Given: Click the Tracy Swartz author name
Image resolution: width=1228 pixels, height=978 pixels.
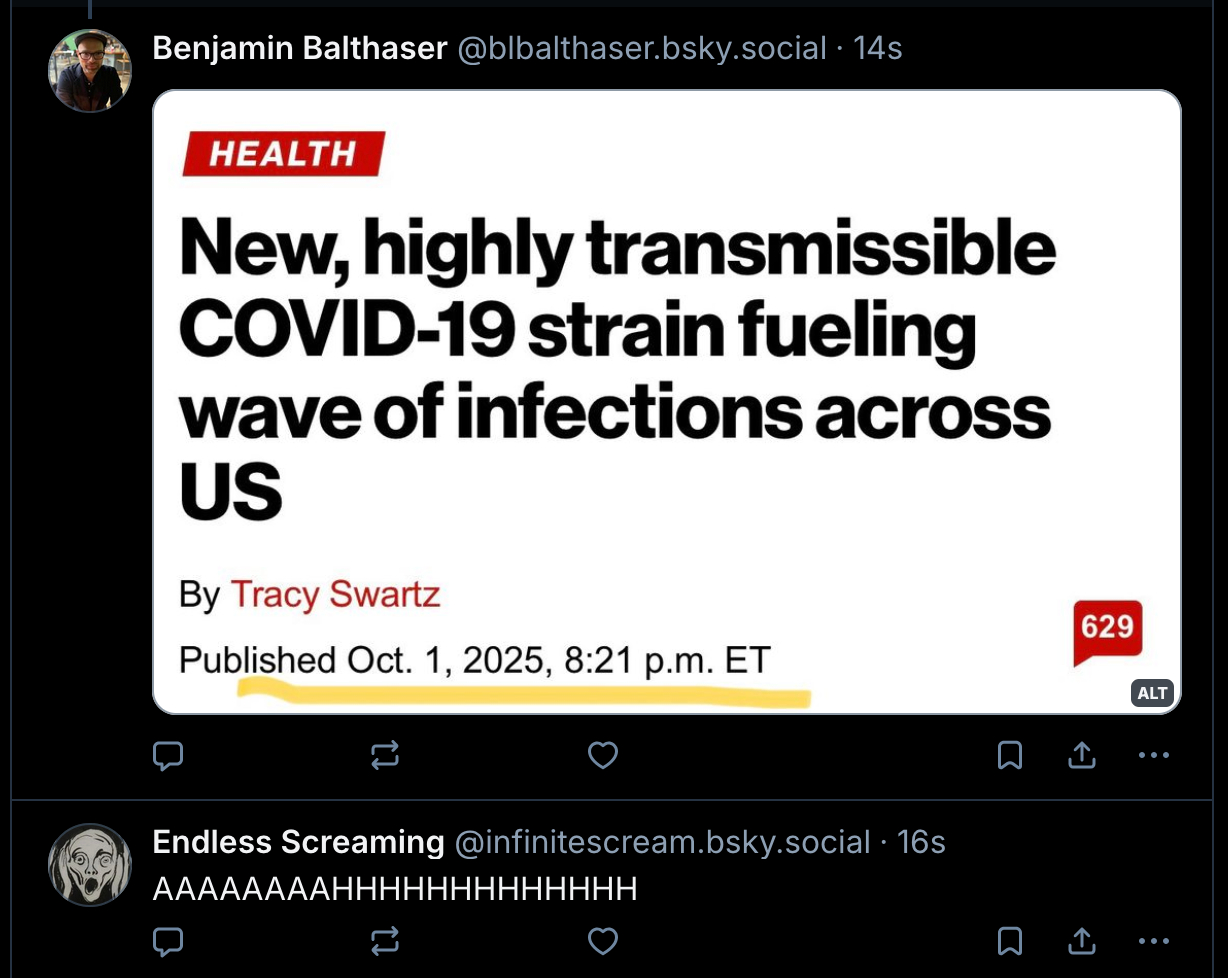Looking at the screenshot, I should [335, 595].
